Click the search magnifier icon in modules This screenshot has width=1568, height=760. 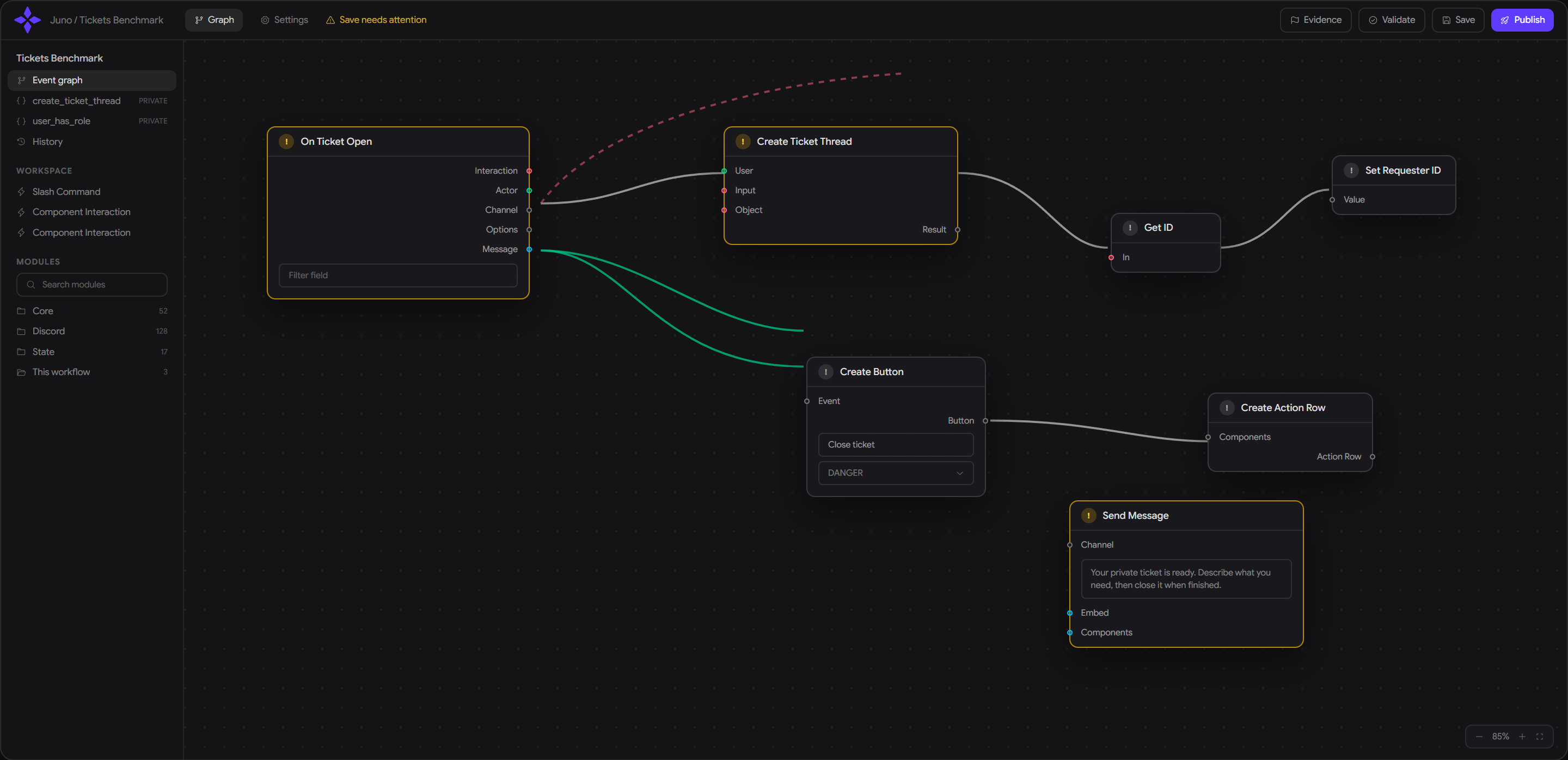[31, 284]
